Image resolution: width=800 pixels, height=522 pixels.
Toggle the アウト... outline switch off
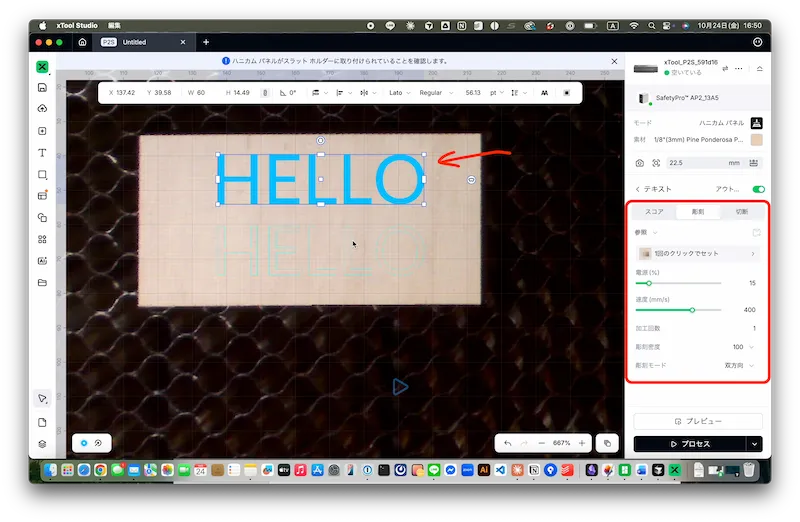(x=758, y=189)
